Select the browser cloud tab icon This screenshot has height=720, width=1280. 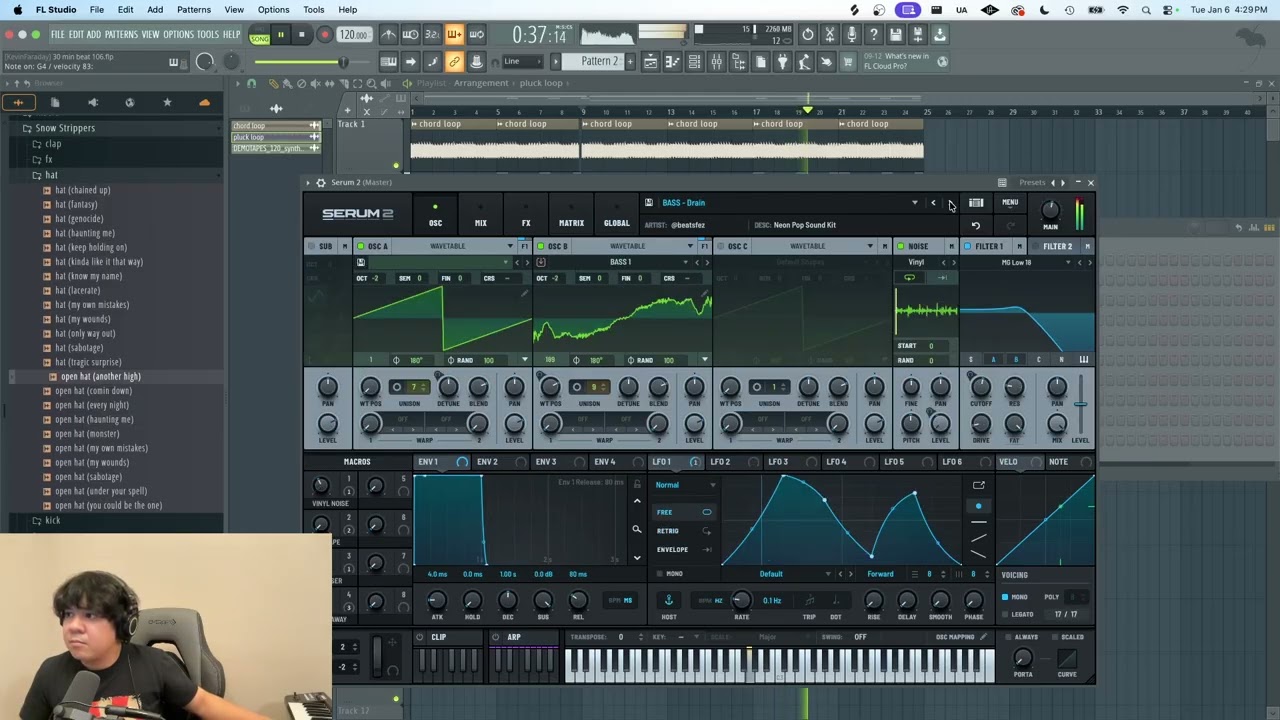[x=204, y=102]
